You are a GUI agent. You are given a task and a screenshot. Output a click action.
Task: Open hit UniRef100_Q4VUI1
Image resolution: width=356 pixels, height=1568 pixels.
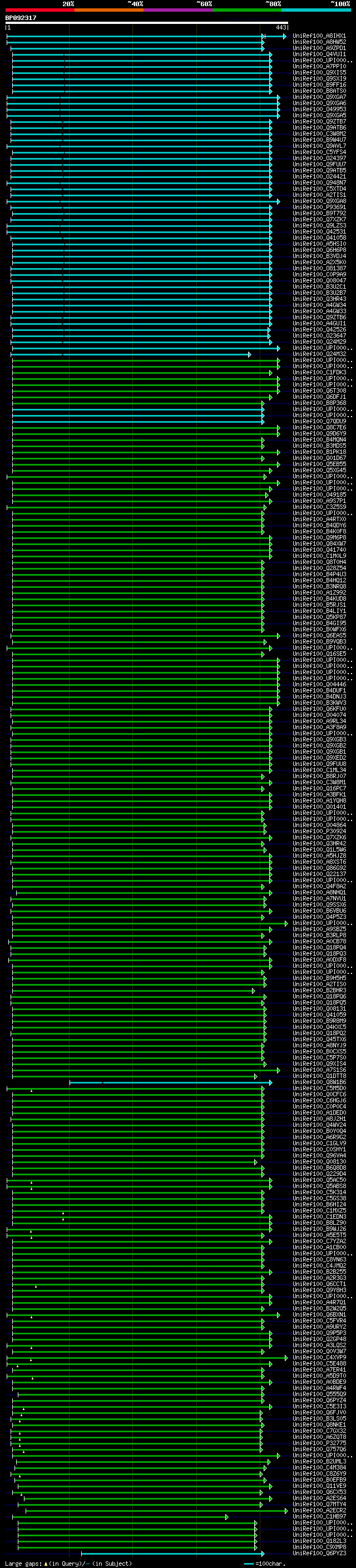pyautogui.click(x=319, y=54)
